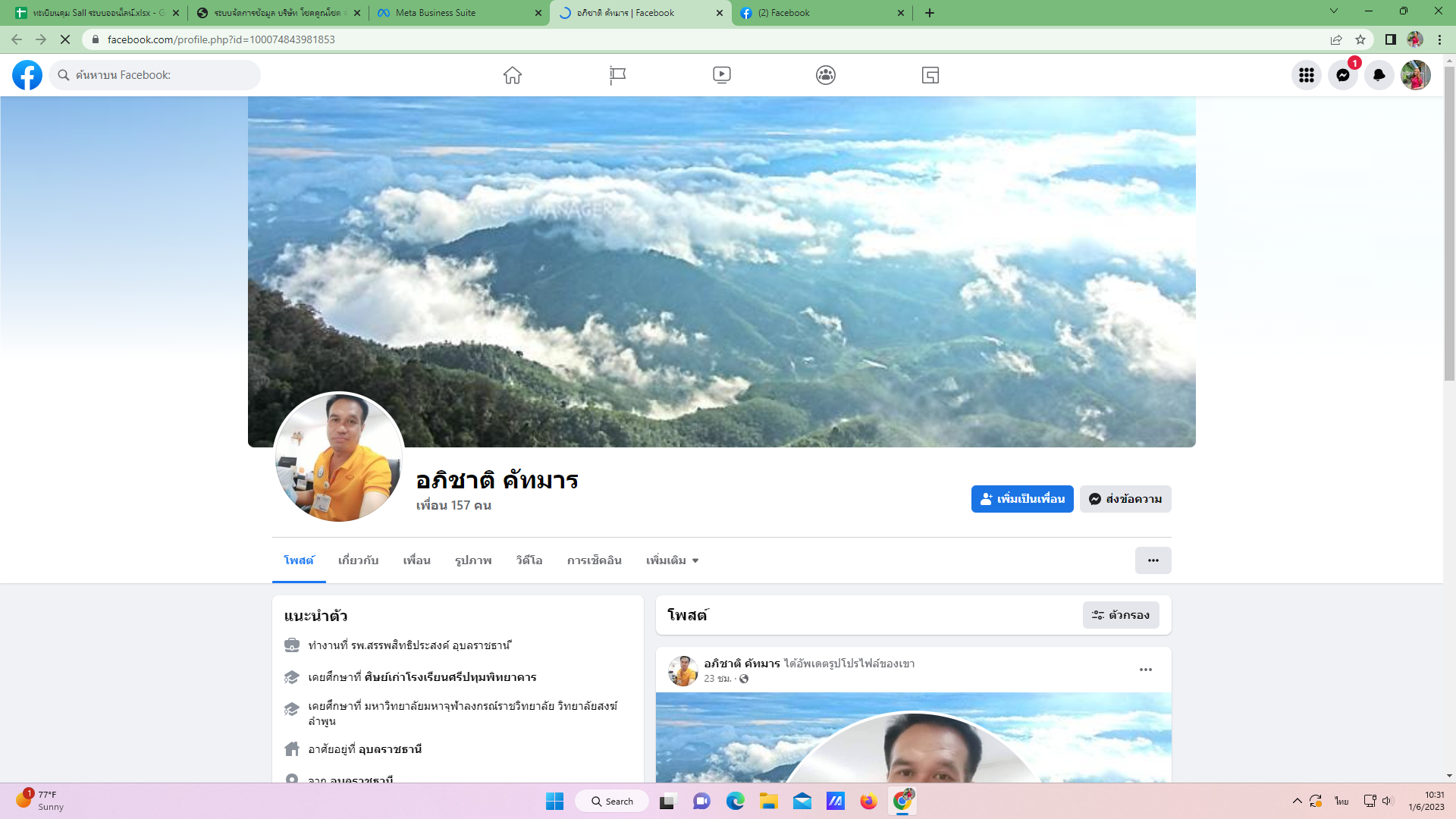The height and width of the screenshot is (819, 1456).
Task: Click the Gaming icon in top bar
Action: pos(930,75)
